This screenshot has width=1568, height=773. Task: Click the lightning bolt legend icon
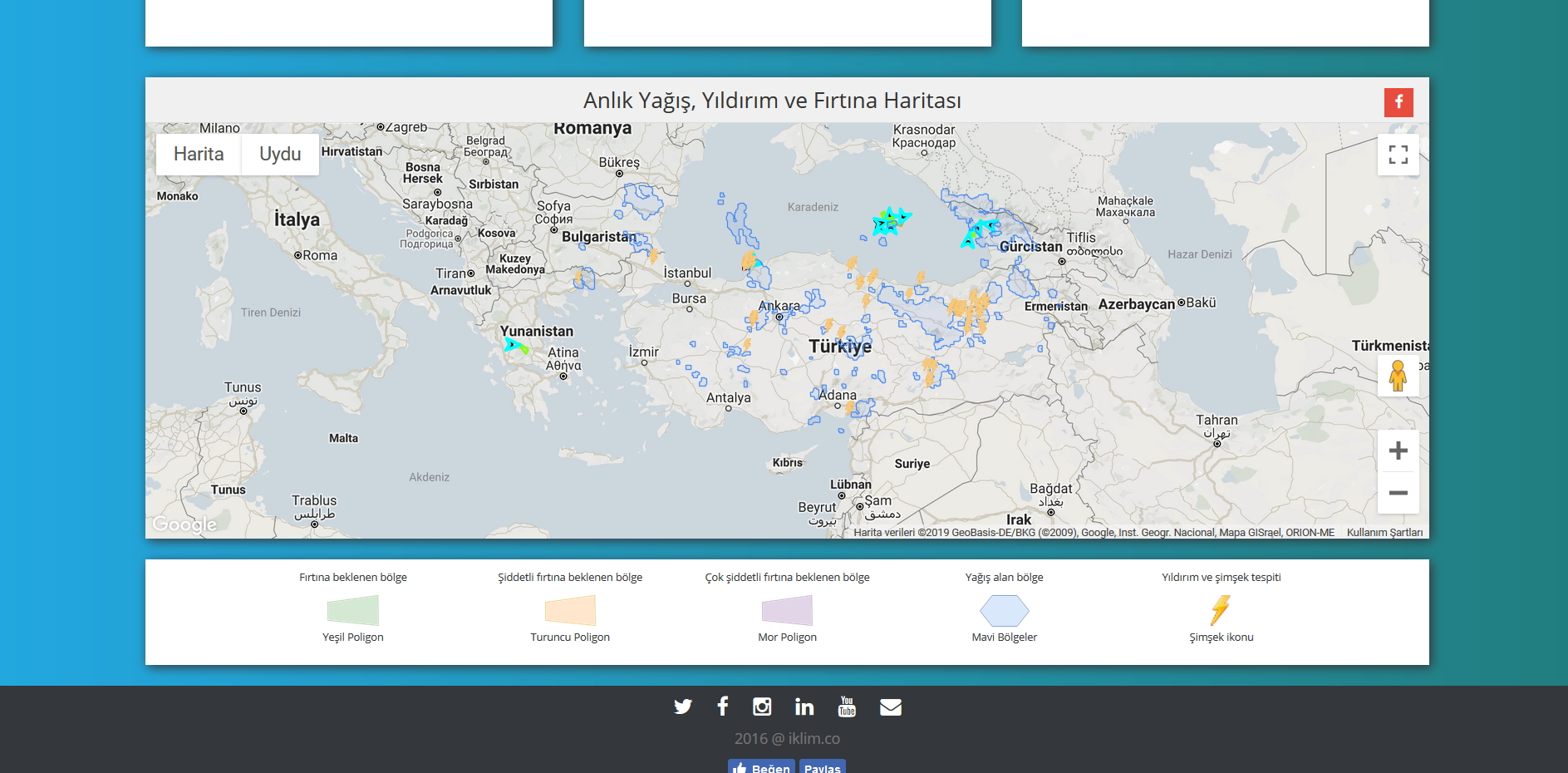[1221, 610]
